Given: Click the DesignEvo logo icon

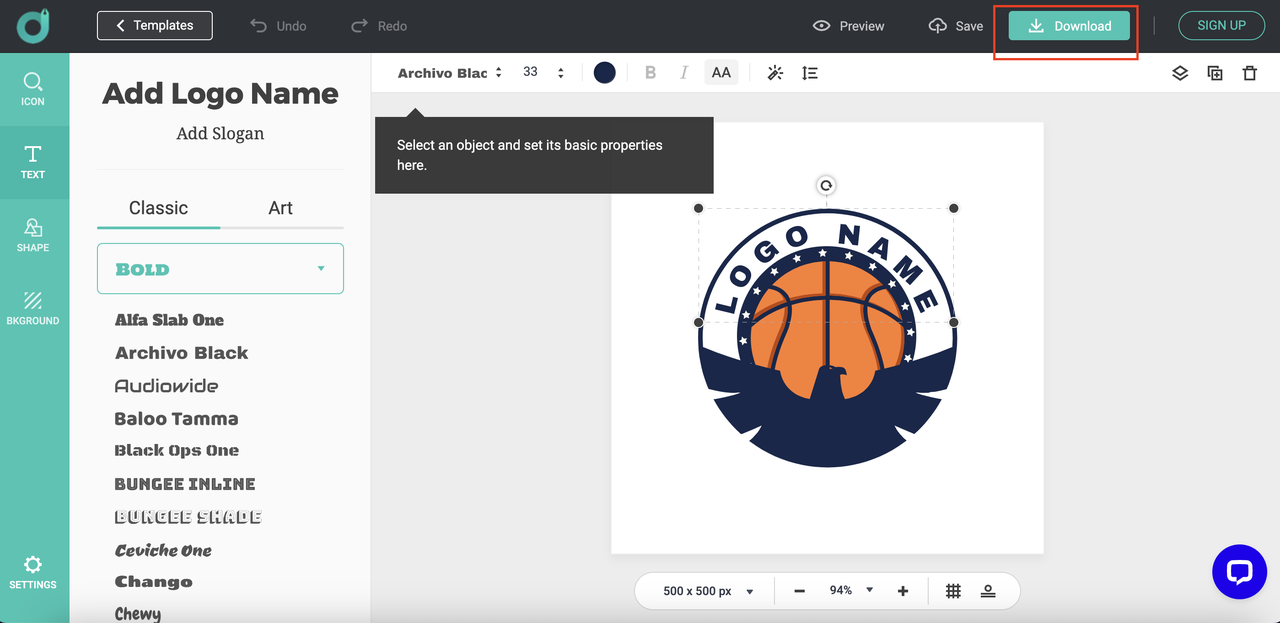Looking at the screenshot, I should pos(33,25).
